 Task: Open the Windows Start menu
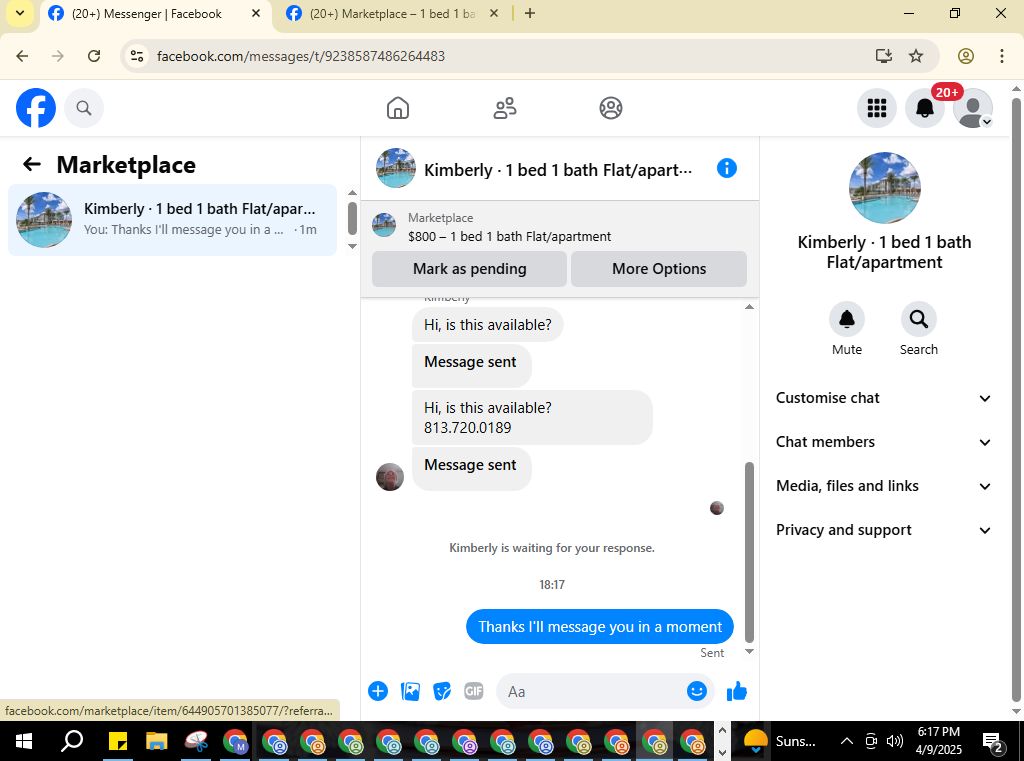[x=24, y=741]
